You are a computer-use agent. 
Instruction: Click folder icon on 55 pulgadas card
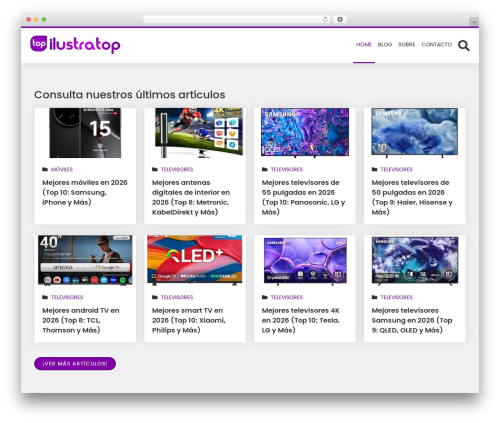point(265,169)
